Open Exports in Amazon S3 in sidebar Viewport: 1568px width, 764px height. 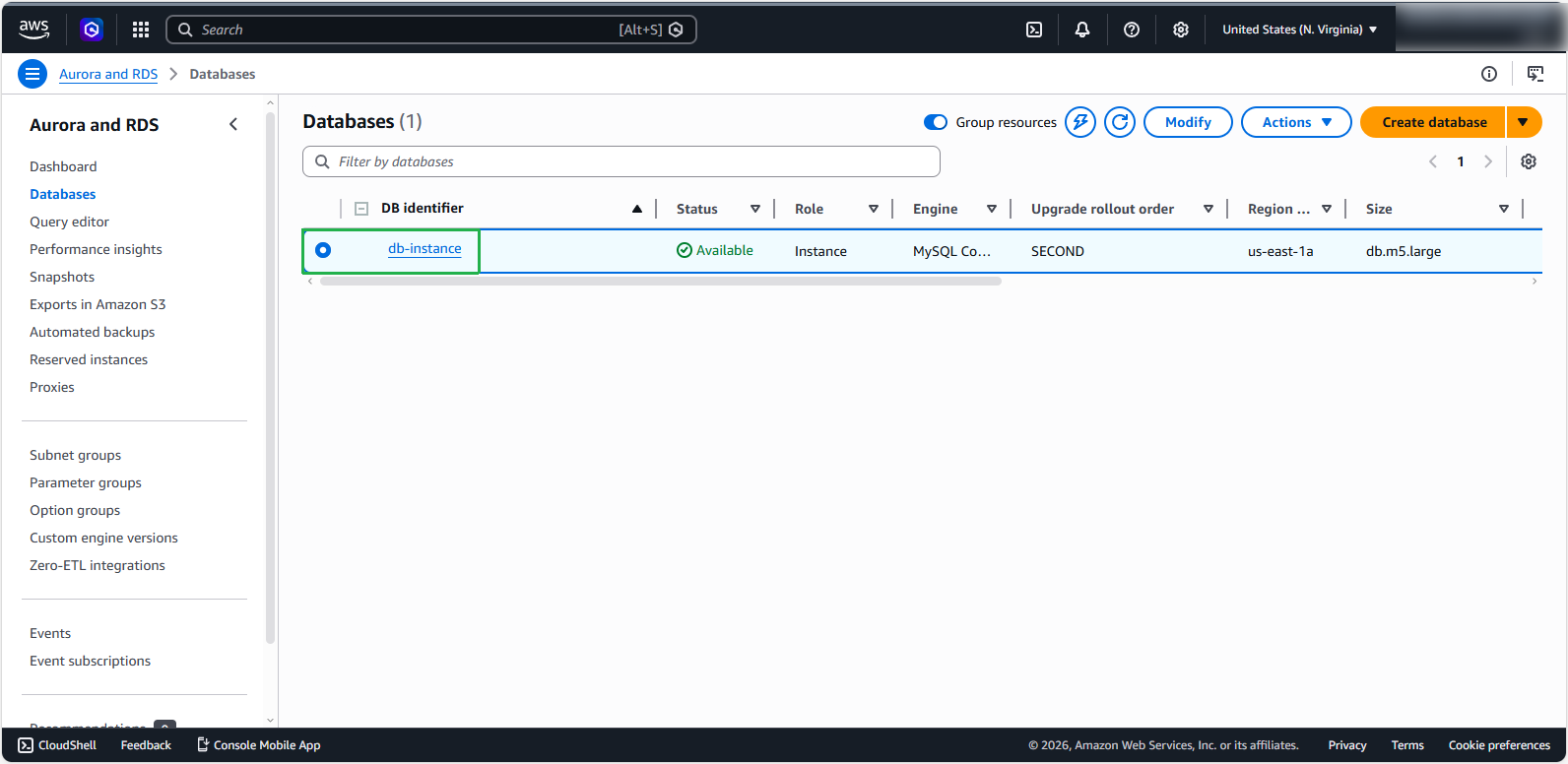98,304
